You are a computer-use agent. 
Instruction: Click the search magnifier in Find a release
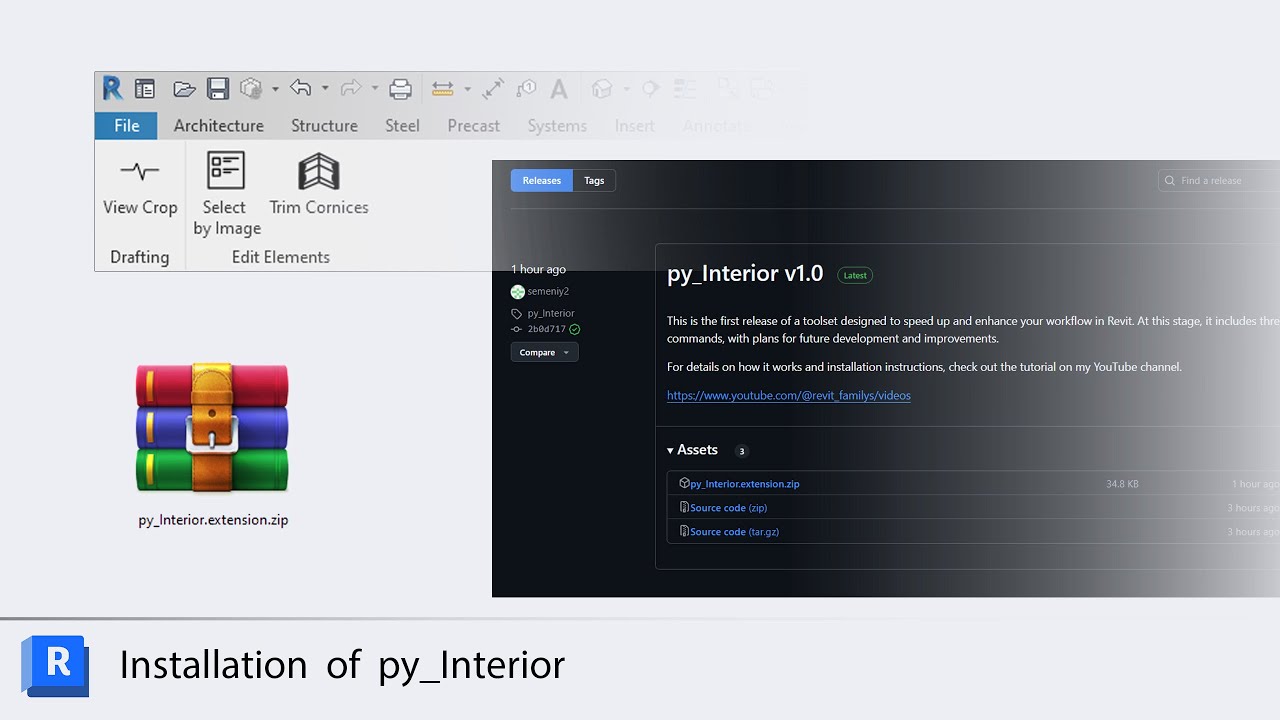[x=1170, y=180]
